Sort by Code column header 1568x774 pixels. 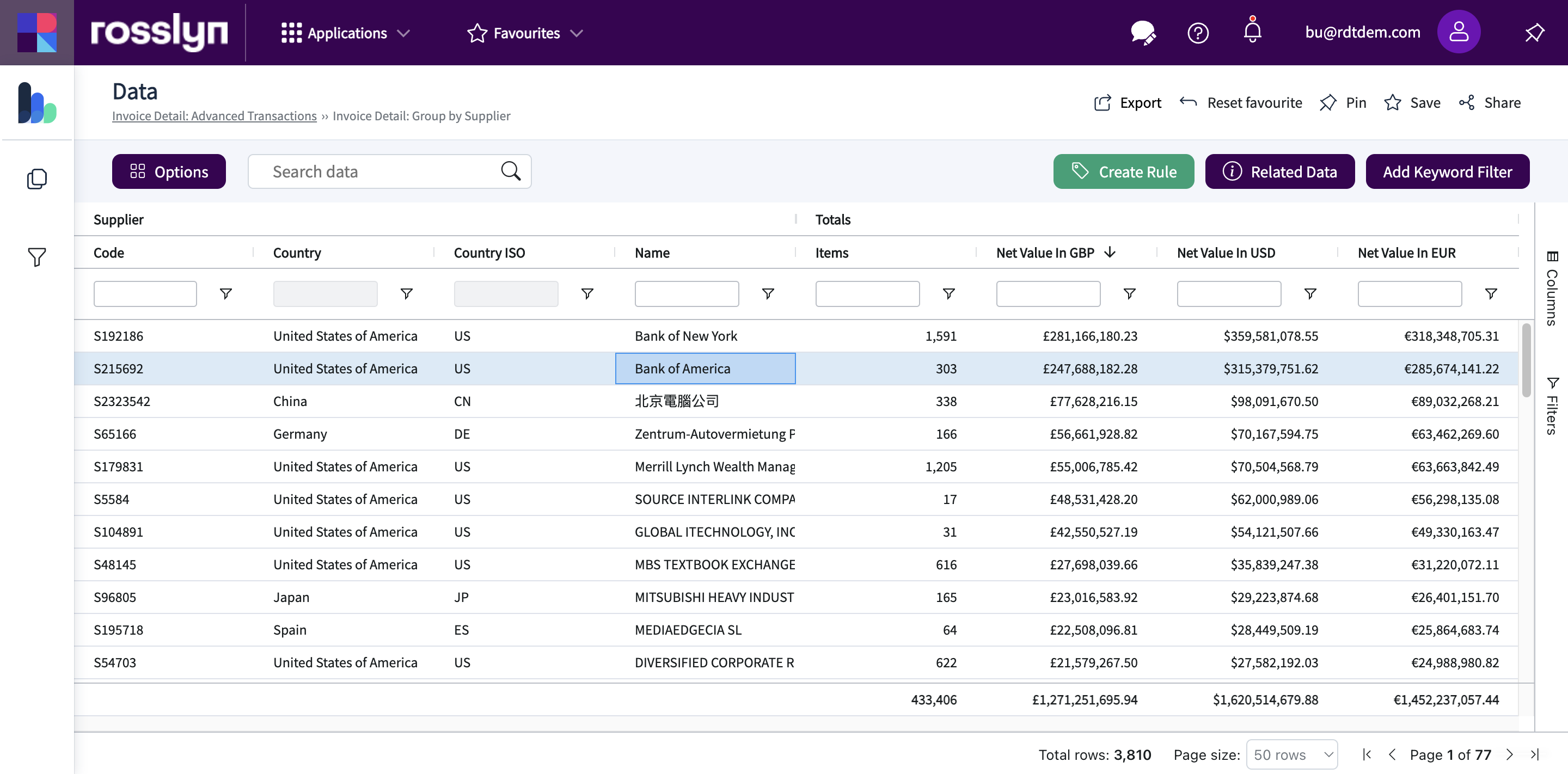pyautogui.click(x=108, y=253)
